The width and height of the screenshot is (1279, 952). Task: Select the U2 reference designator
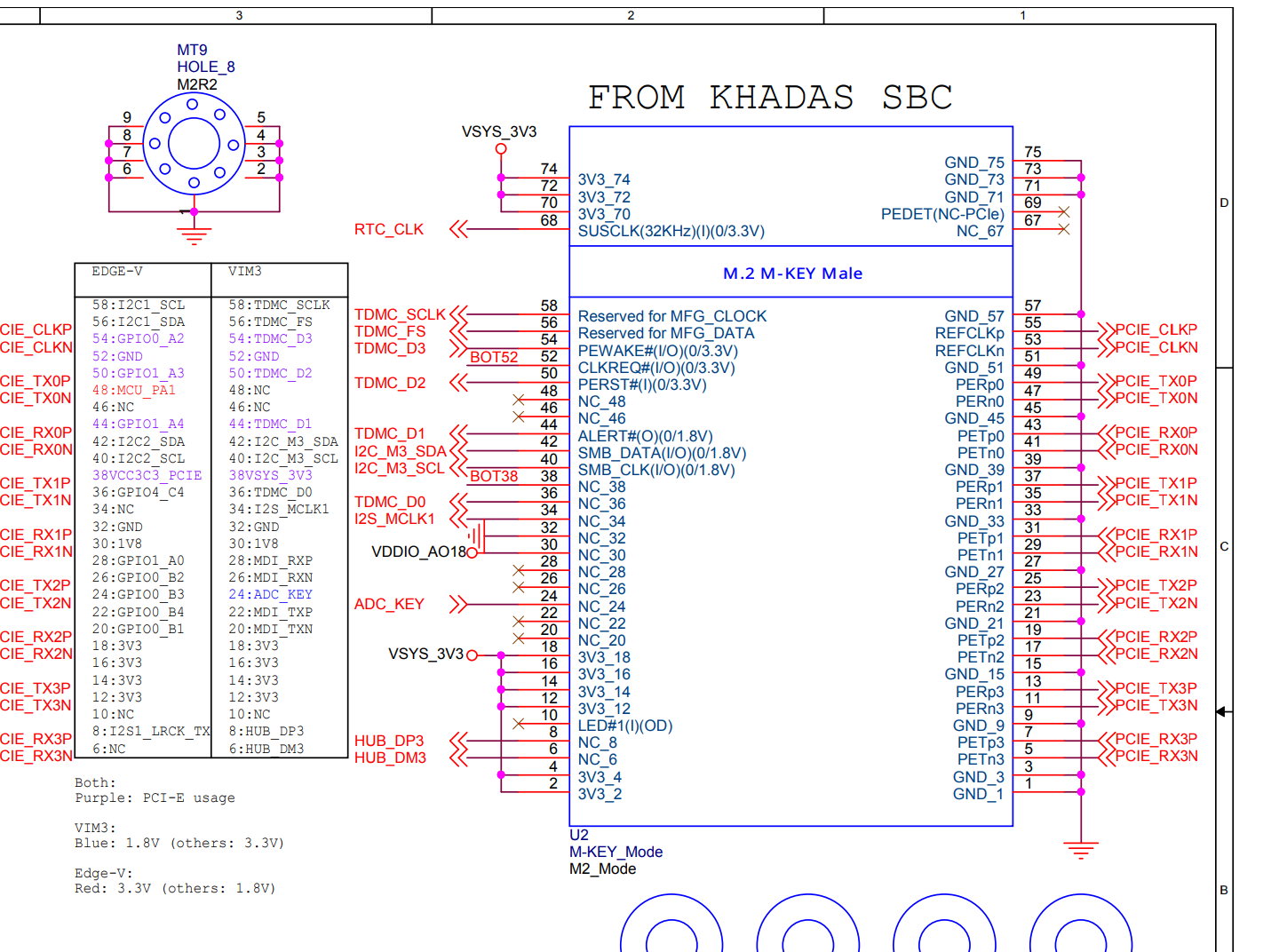[579, 835]
